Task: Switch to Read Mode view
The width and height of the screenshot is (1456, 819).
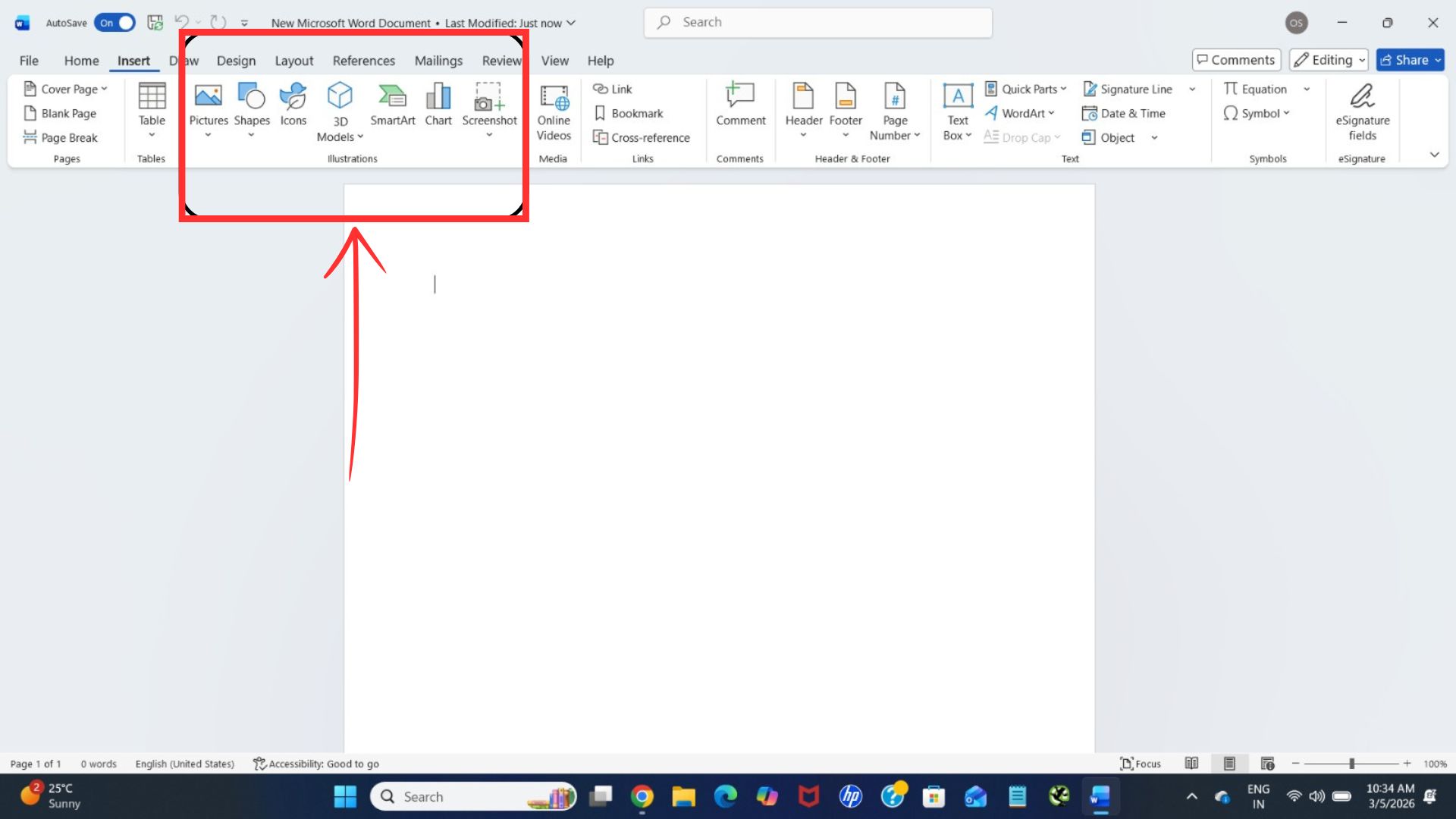Action: click(1191, 764)
